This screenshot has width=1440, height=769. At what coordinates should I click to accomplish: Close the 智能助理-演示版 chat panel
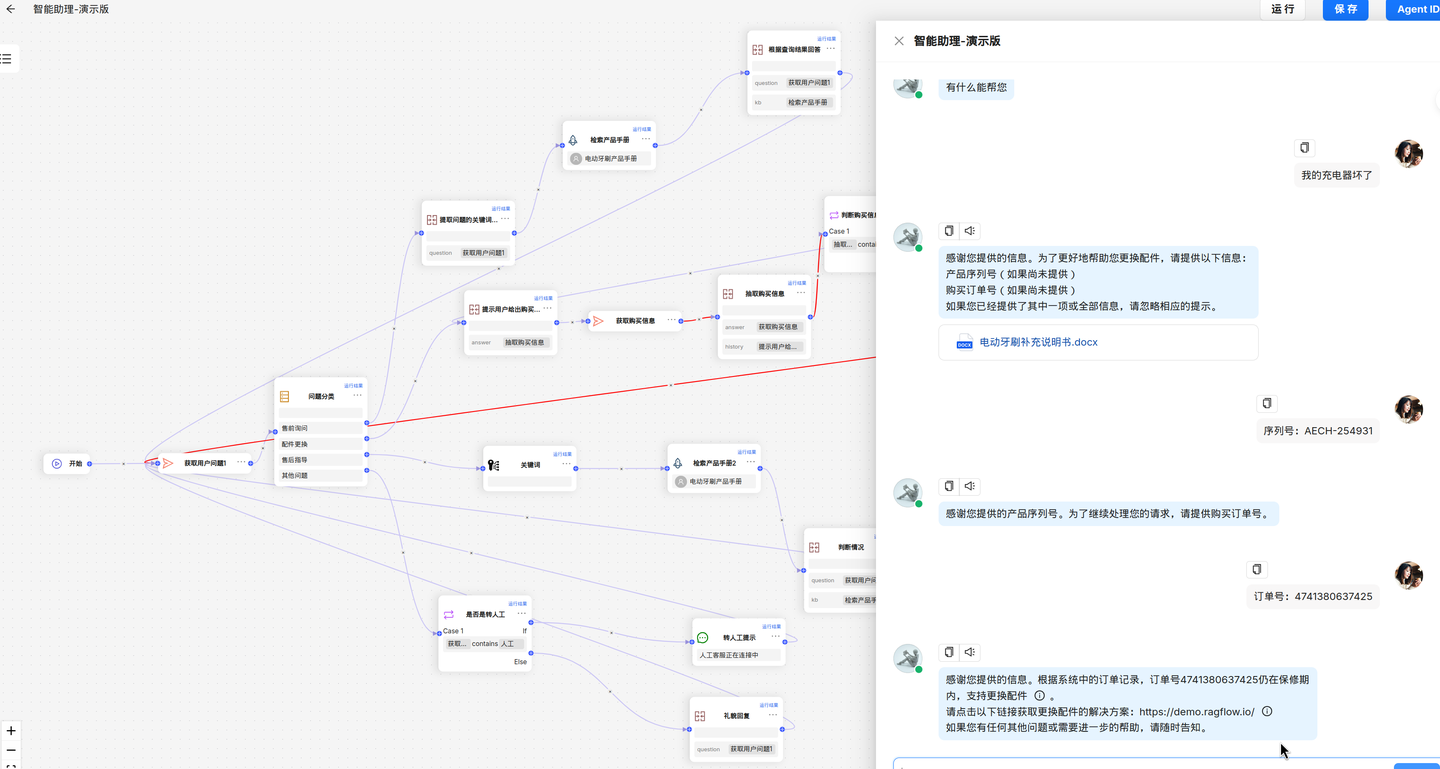(899, 41)
